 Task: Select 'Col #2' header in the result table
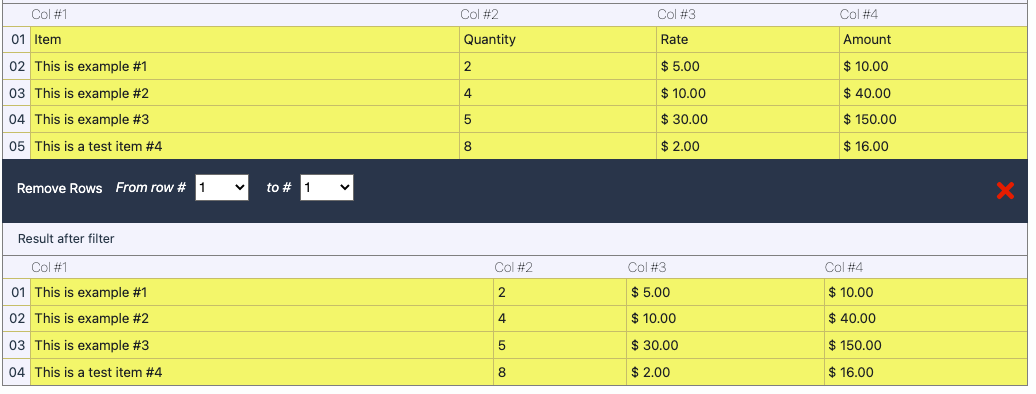click(x=513, y=267)
